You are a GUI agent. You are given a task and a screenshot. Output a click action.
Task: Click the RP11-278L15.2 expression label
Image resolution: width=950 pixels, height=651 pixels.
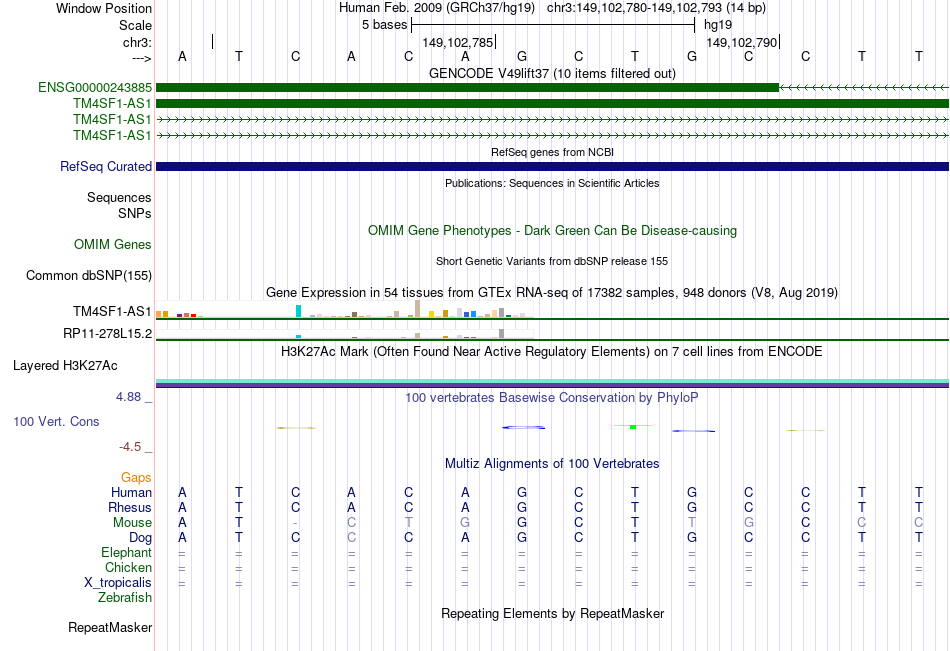pyautogui.click(x=107, y=333)
